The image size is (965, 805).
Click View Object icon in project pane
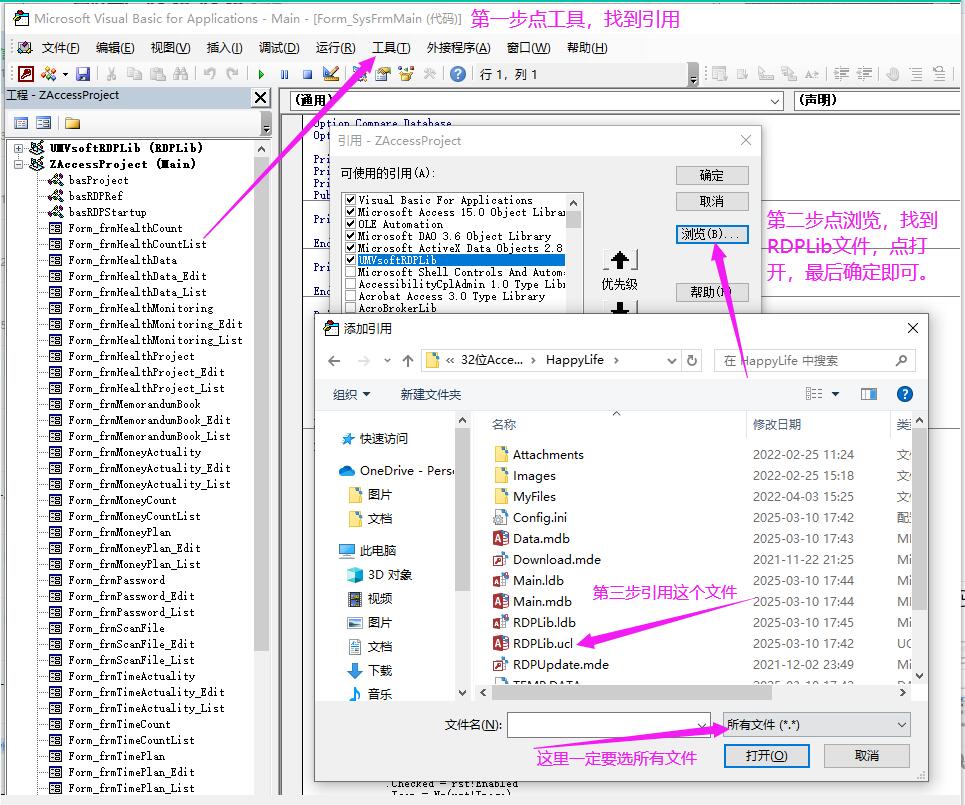[43, 123]
